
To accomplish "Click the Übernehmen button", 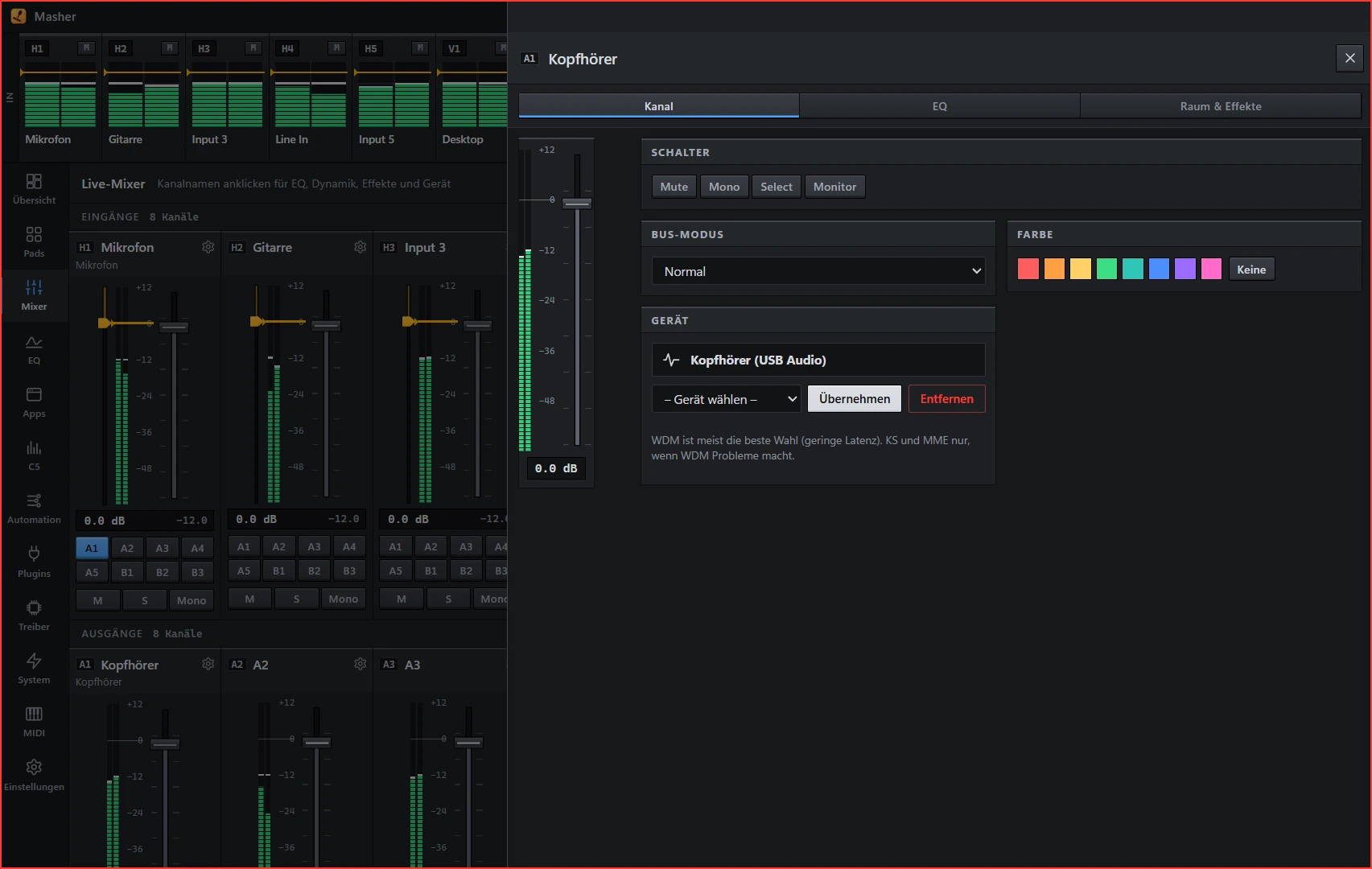I will (x=855, y=399).
